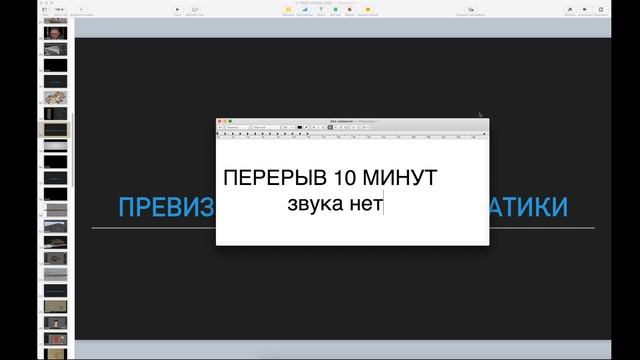640x360 pixels.
Task: Select slide thumbnail showing a man's face
Action: 56,33
